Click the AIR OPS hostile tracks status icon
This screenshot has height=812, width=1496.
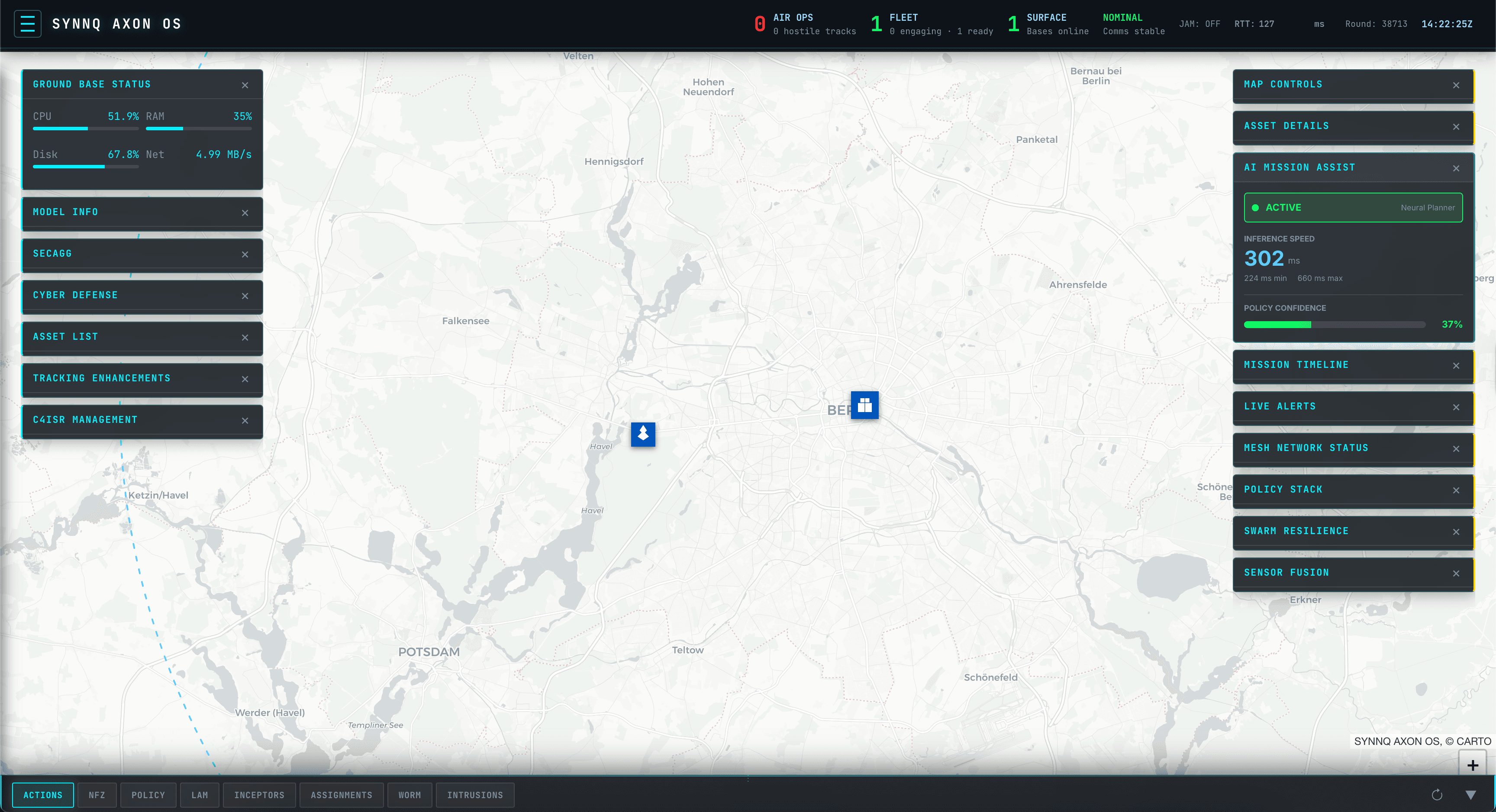(760, 23)
